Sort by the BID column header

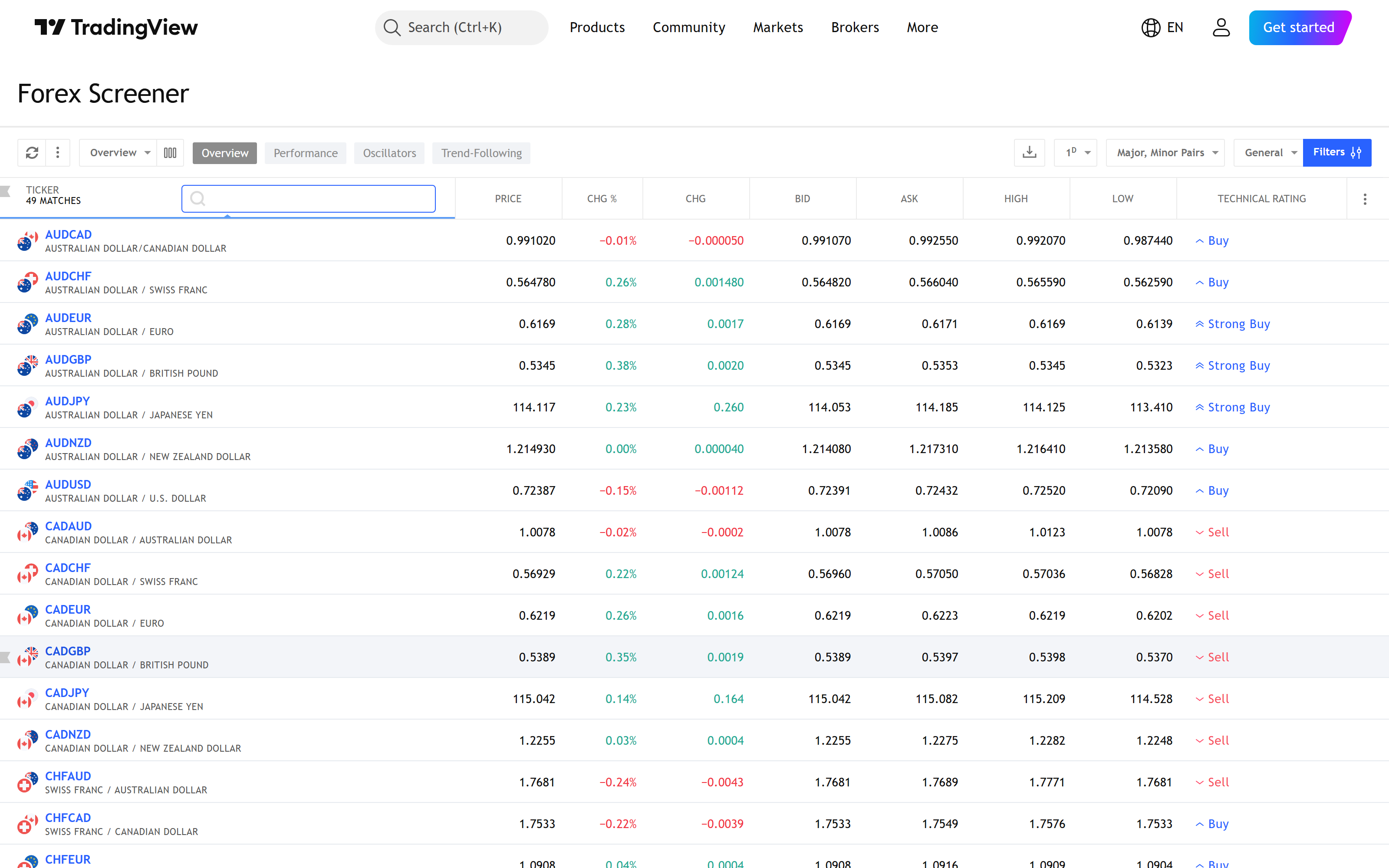coord(803,199)
